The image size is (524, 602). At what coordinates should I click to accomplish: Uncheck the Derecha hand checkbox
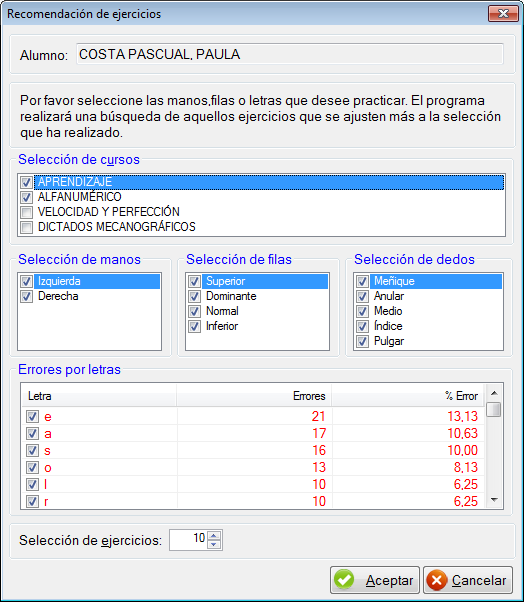(26, 296)
